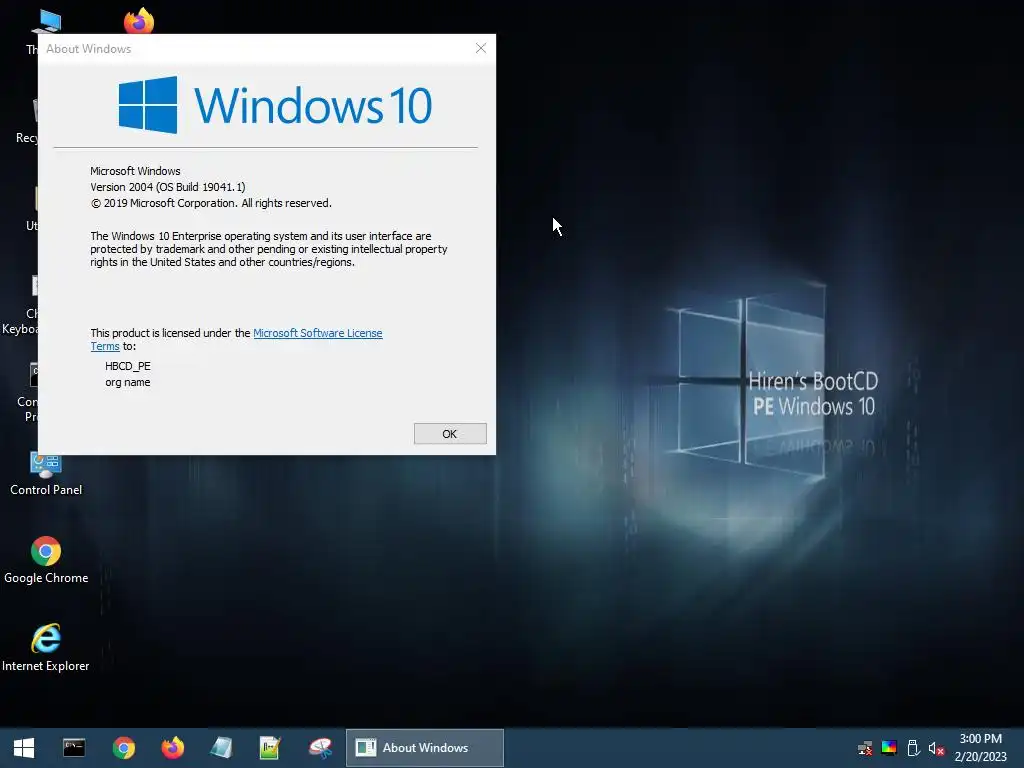Click the '© 2019 Microsoft Corporation' line
1024x768 pixels.
[211, 203]
